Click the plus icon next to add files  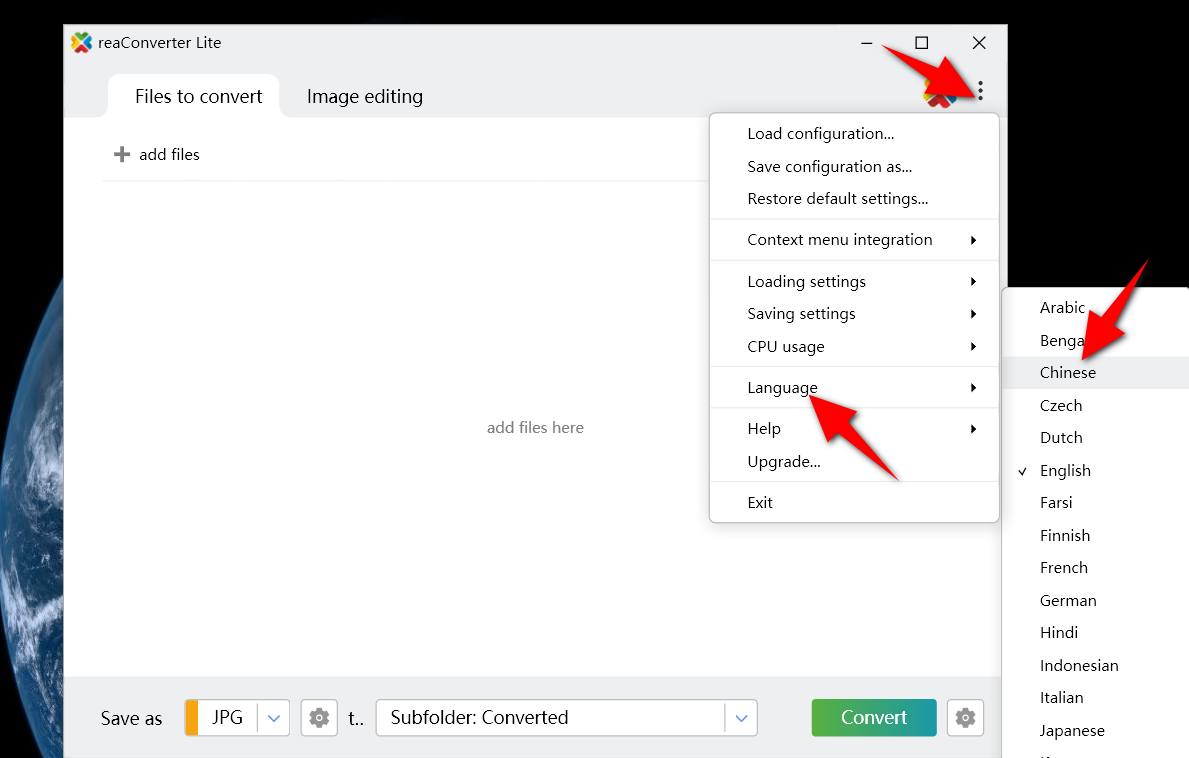coord(120,154)
